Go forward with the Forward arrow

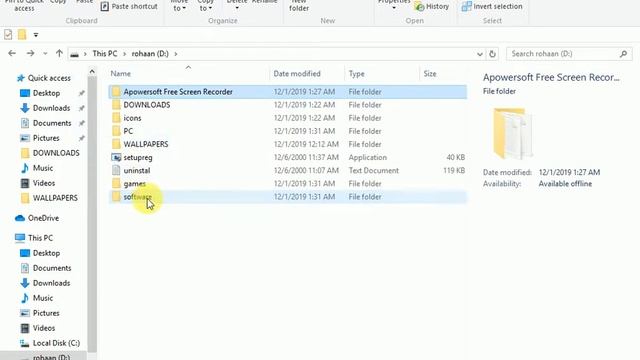pyautogui.click(x=30, y=53)
